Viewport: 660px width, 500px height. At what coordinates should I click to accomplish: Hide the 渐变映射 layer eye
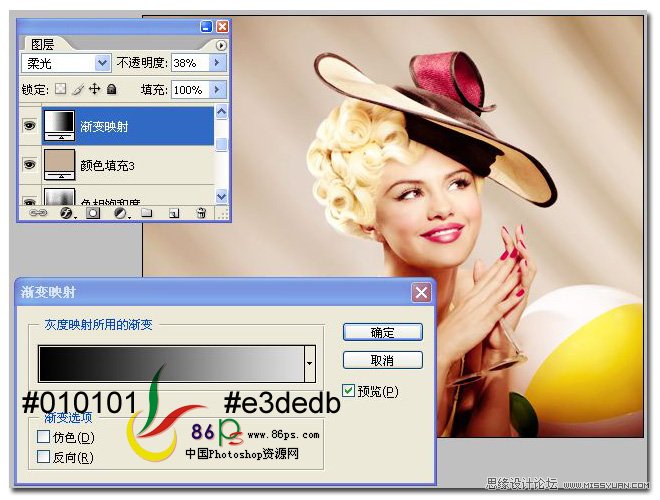pos(29,125)
